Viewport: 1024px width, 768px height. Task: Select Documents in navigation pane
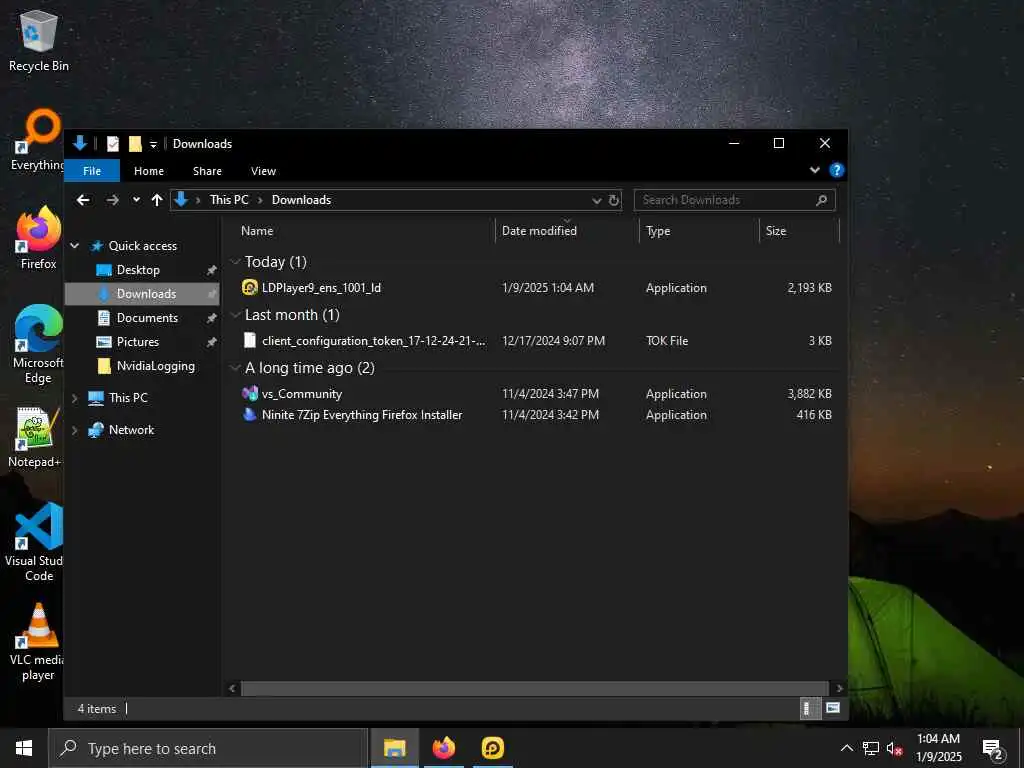tap(147, 318)
